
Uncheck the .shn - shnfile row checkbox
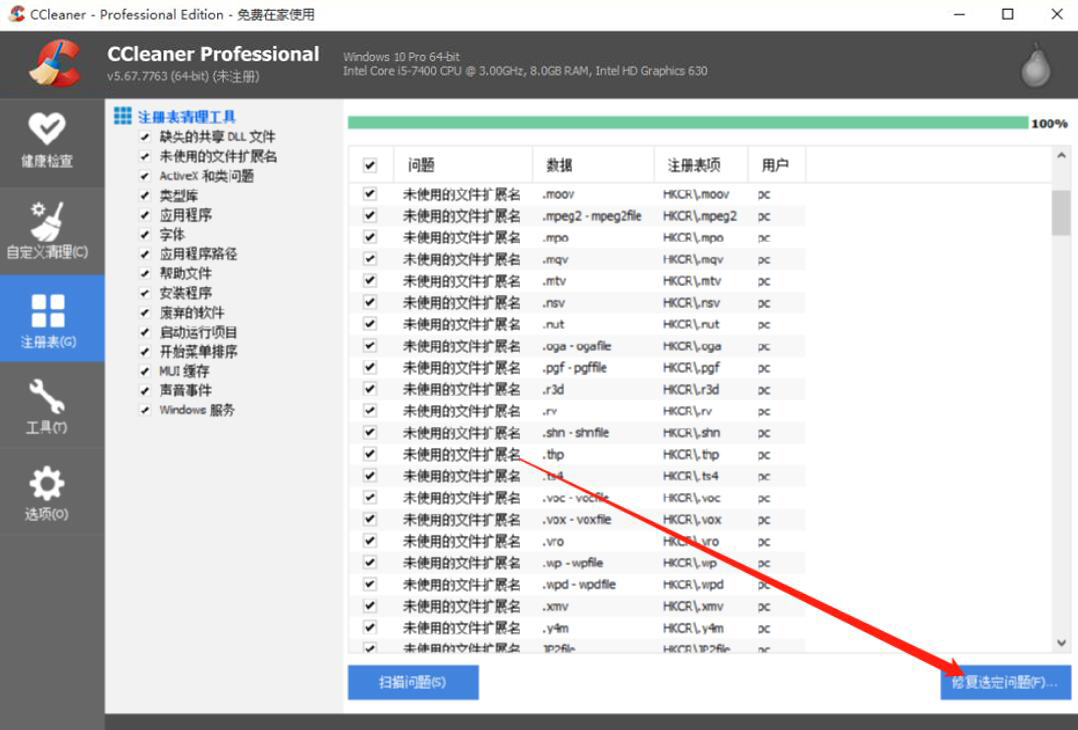tap(370, 432)
